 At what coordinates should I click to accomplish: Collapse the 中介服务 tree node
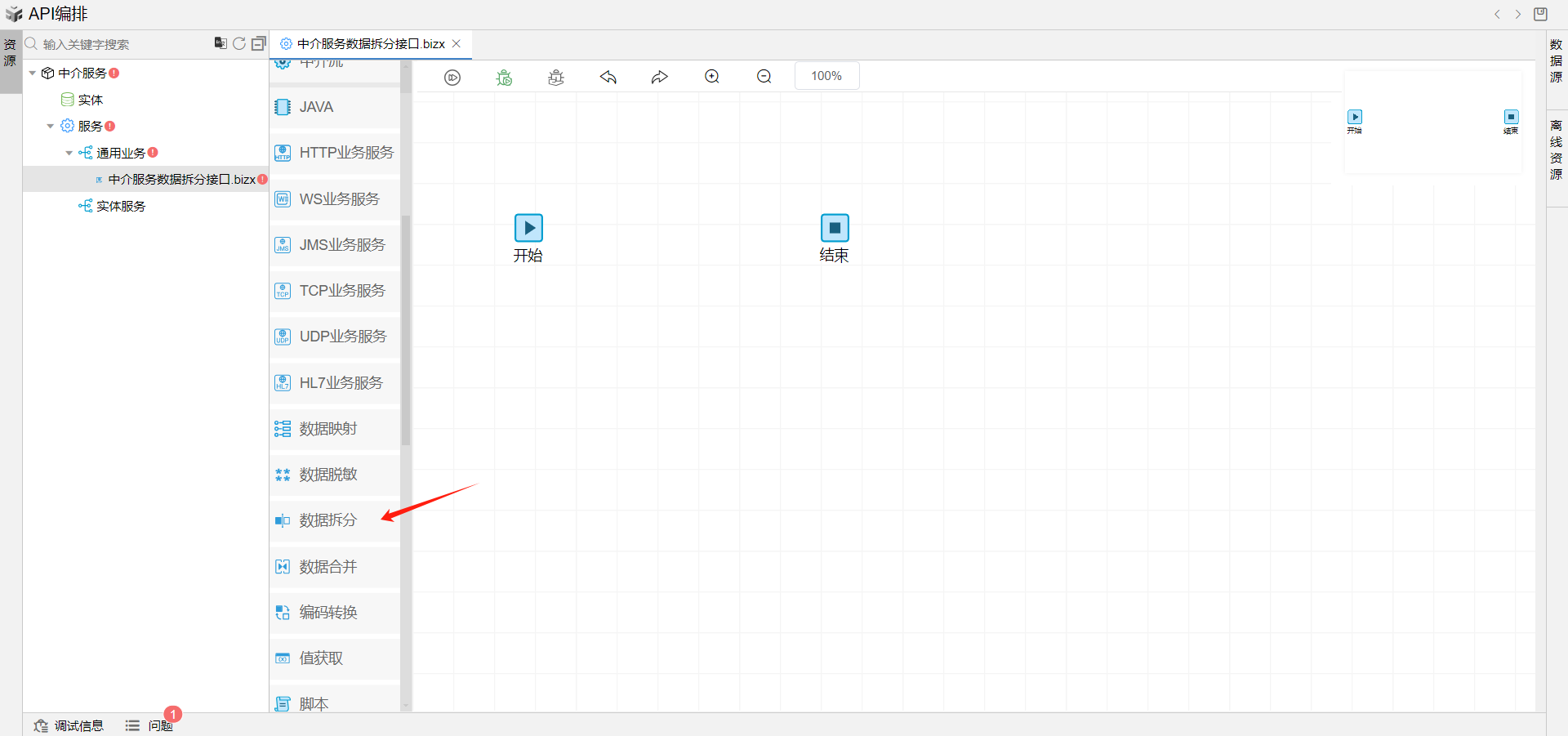click(33, 74)
